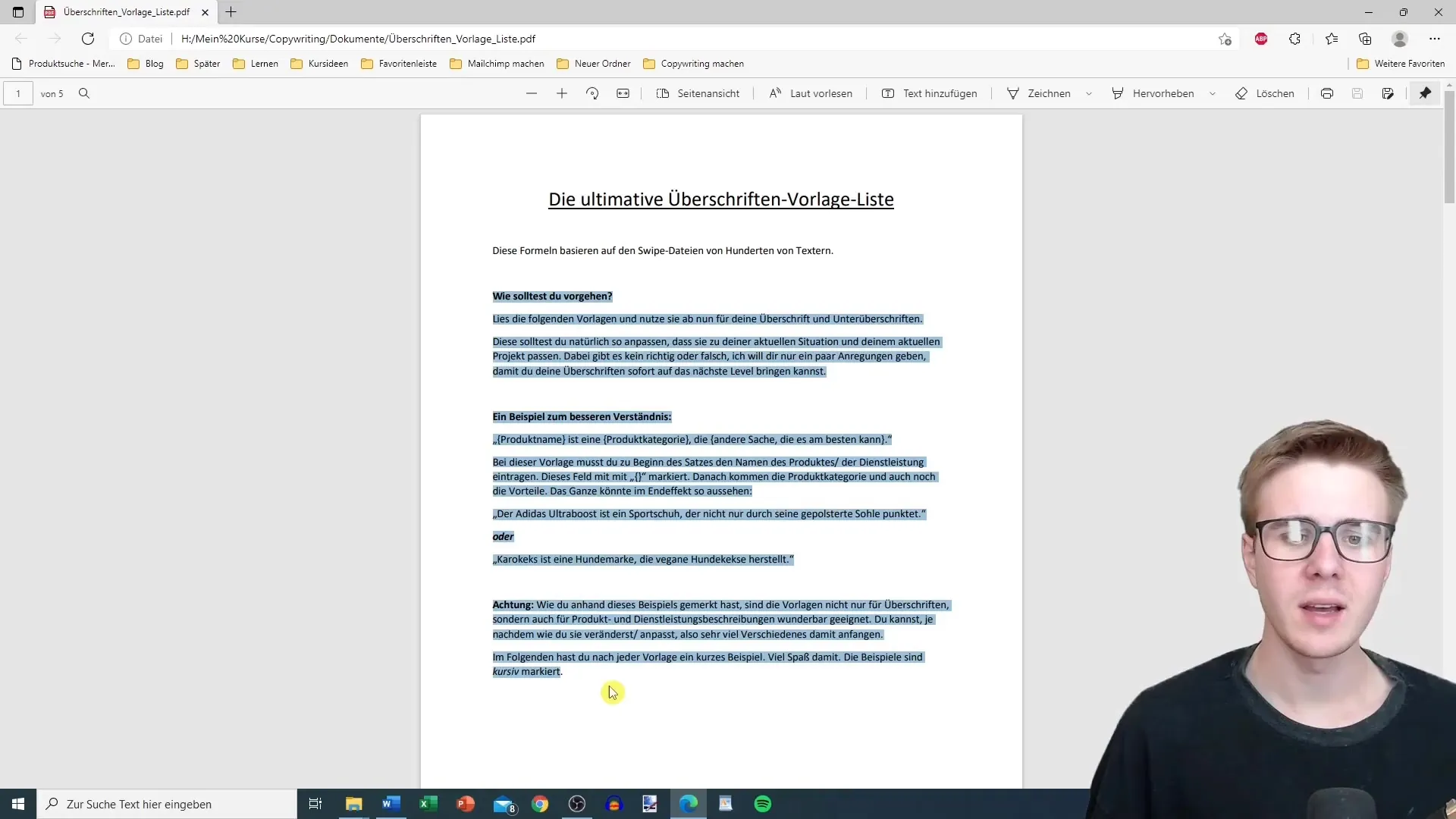1456x819 pixels.
Task: Focus the address bar with the PDF path
Action: (x=358, y=39)
